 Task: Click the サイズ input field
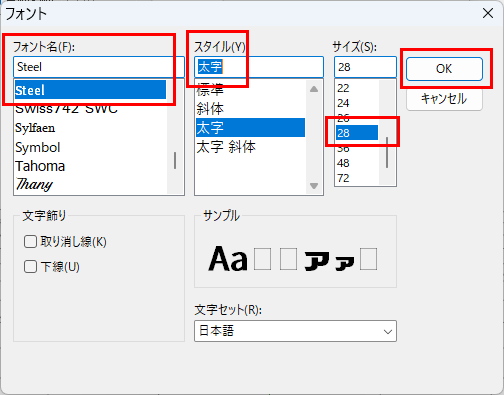365,67
